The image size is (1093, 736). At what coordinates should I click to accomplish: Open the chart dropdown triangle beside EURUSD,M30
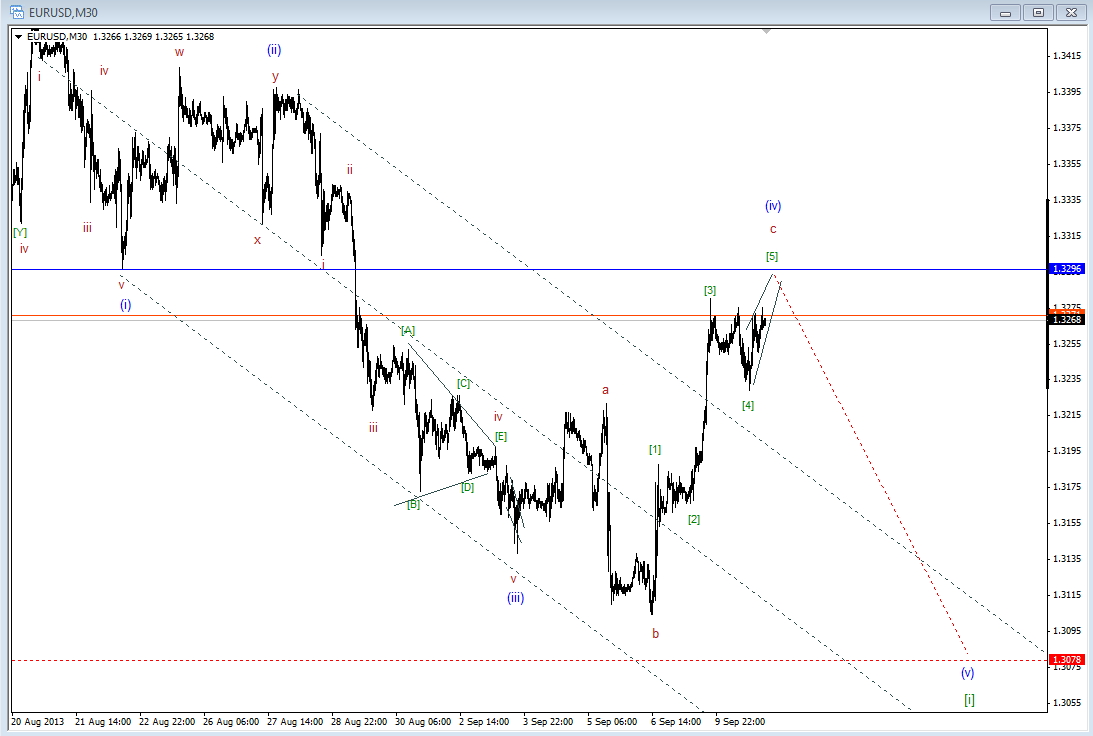19,37
